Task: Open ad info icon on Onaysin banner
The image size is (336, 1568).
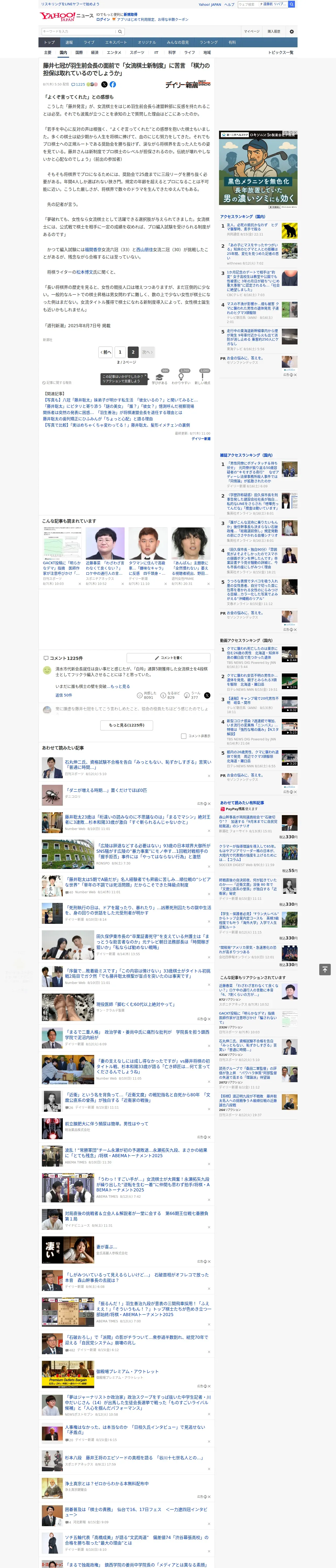Action: pos(292,133)
